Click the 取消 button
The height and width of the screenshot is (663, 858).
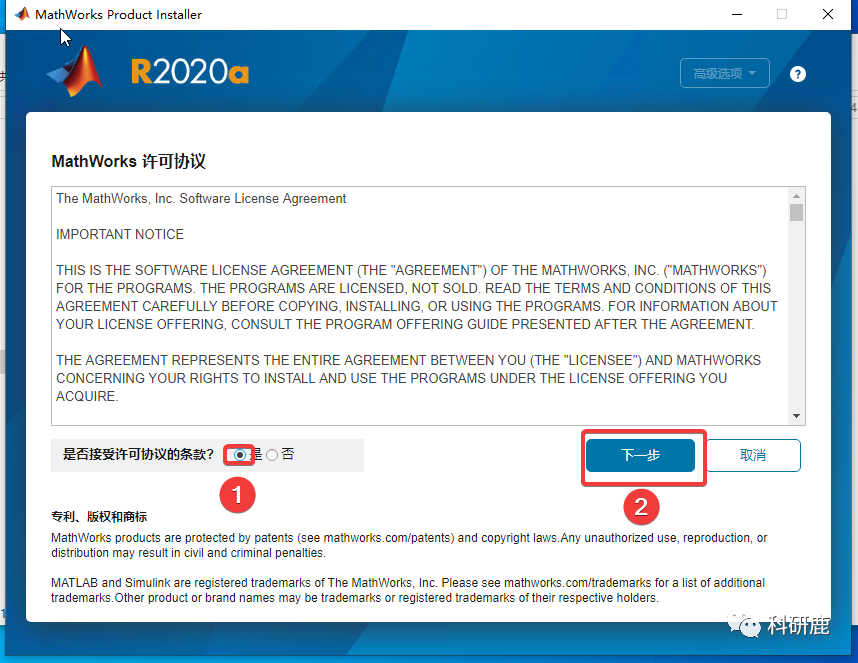[x=753, y=455]
